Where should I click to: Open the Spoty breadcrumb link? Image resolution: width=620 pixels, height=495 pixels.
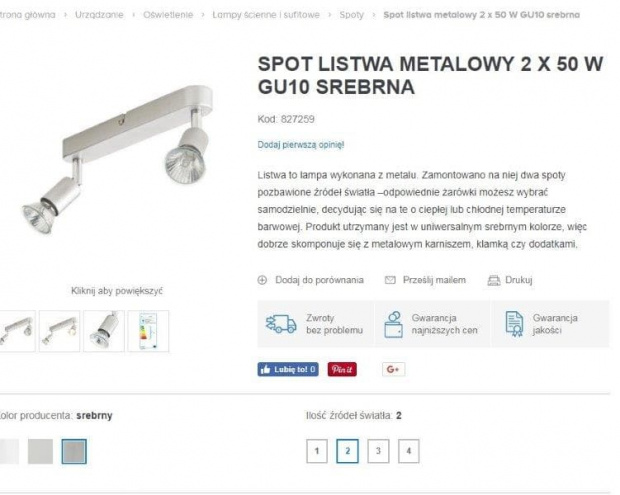coord(352,15)
